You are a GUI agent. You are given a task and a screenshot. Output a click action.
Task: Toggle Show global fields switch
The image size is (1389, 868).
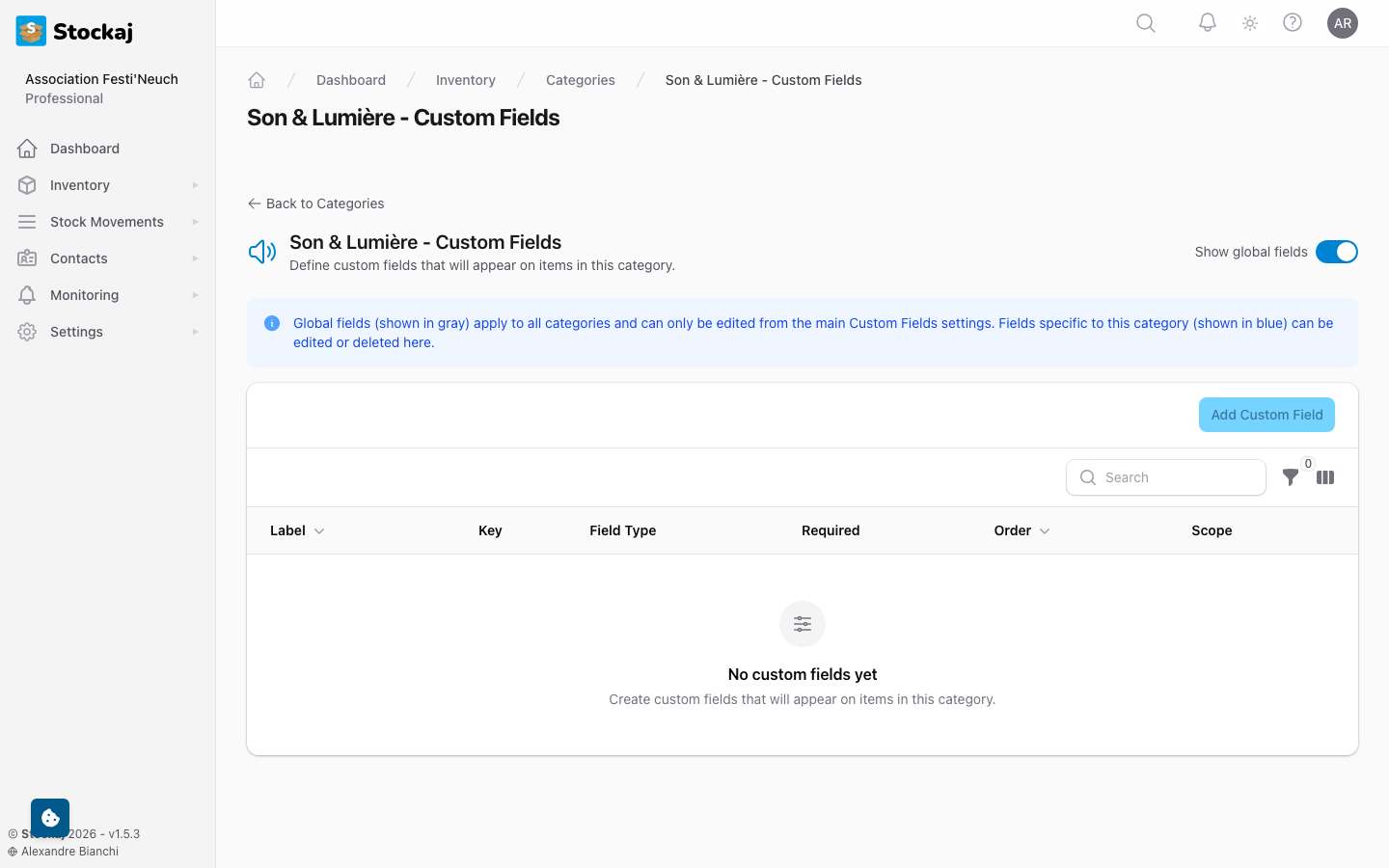[1337, 252]
